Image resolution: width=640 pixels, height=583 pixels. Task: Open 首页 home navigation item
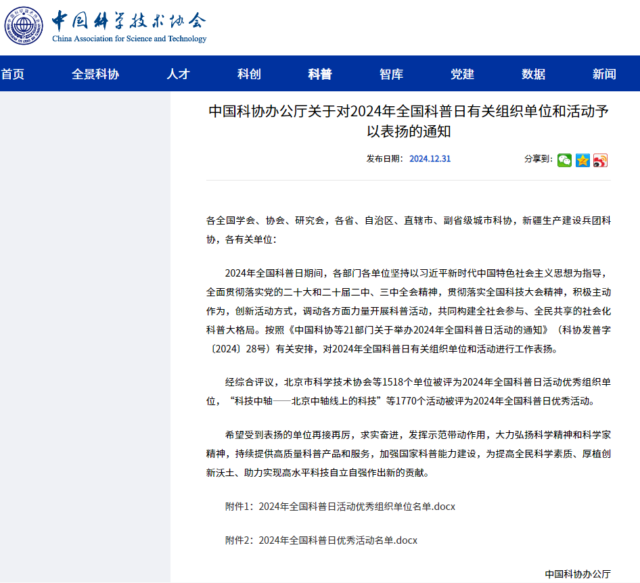[12, 74]
